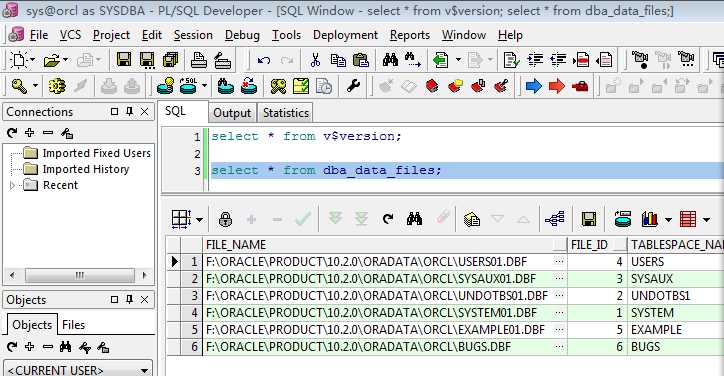
Task: Click the bar chart icon in grid toolbar
Action: 649,219
